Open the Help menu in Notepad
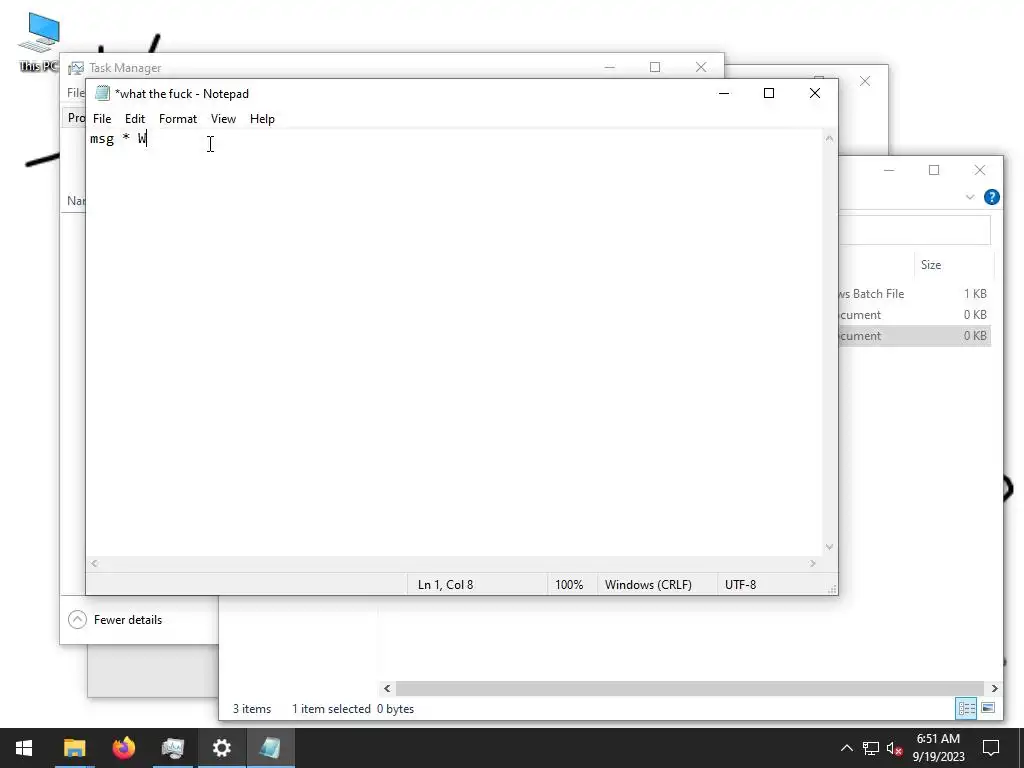The height and width of the screenshot is (768, 1024). click(x=262, y=119)
